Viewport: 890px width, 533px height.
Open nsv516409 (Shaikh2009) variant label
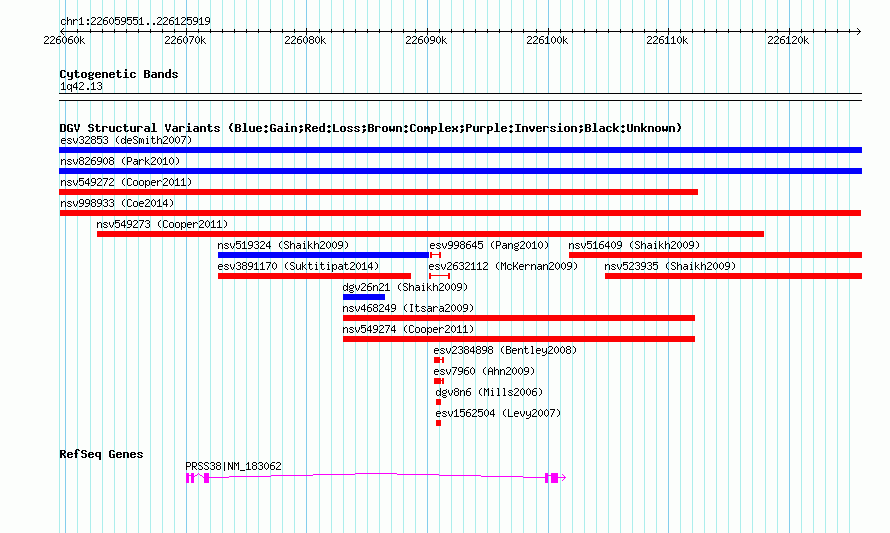coord(634,245)
